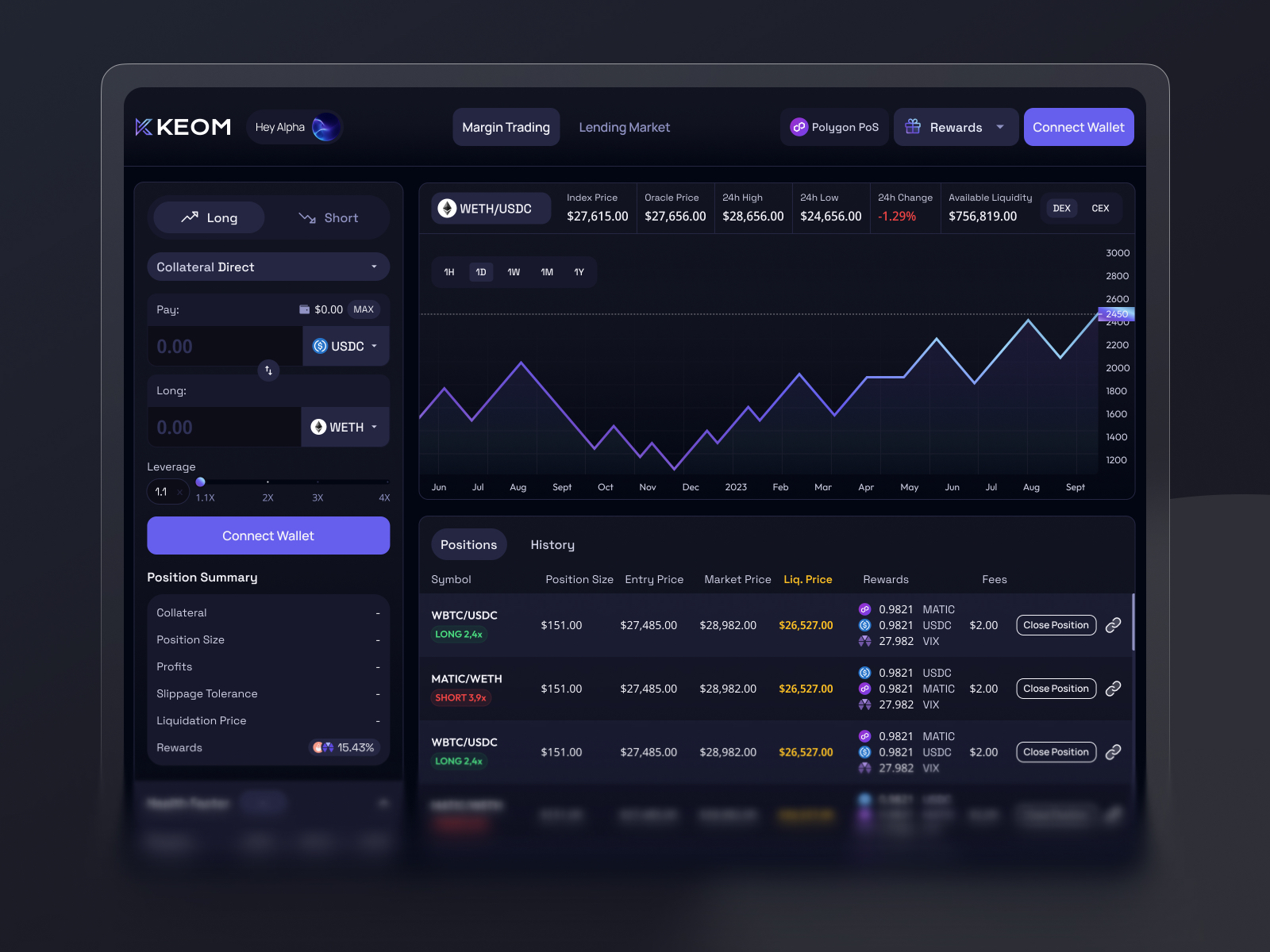This screenshot has width=1270, height=952.
Task: Click the MAX pay amount button
Action: coord(364,309)
